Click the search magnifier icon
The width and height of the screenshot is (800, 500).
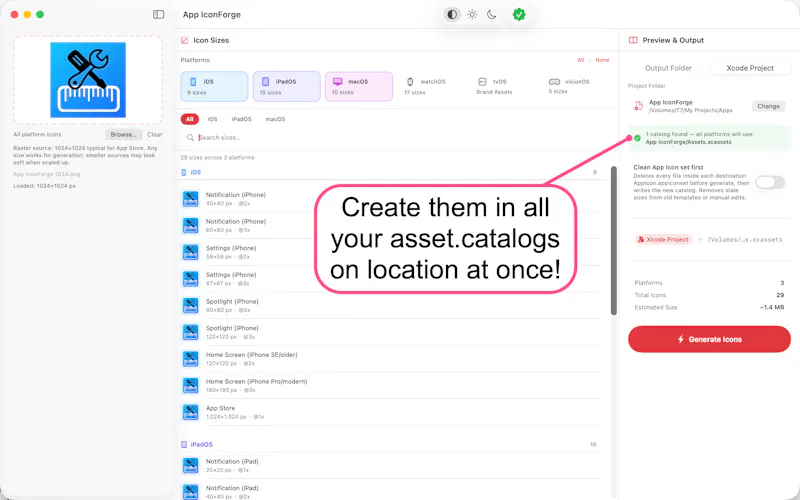[190, 137]
